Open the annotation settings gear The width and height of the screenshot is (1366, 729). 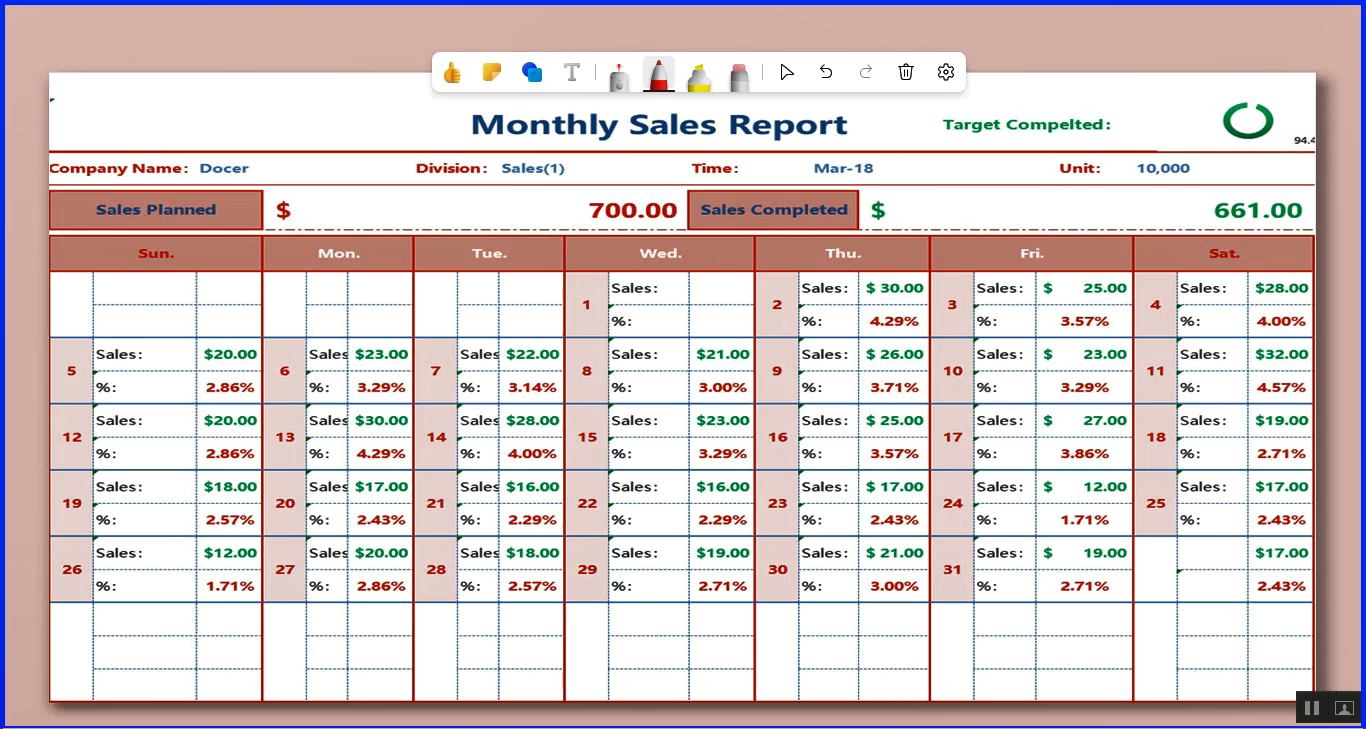tap(946, 72)
